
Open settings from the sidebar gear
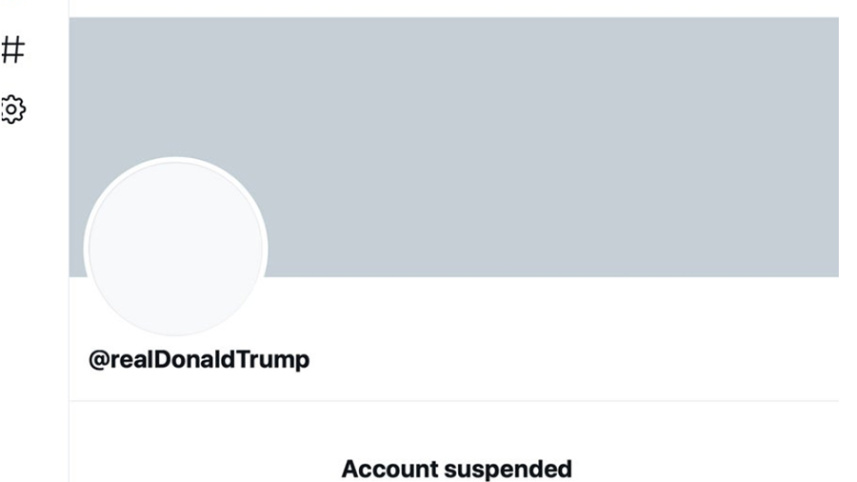click(x=12, y=109)
